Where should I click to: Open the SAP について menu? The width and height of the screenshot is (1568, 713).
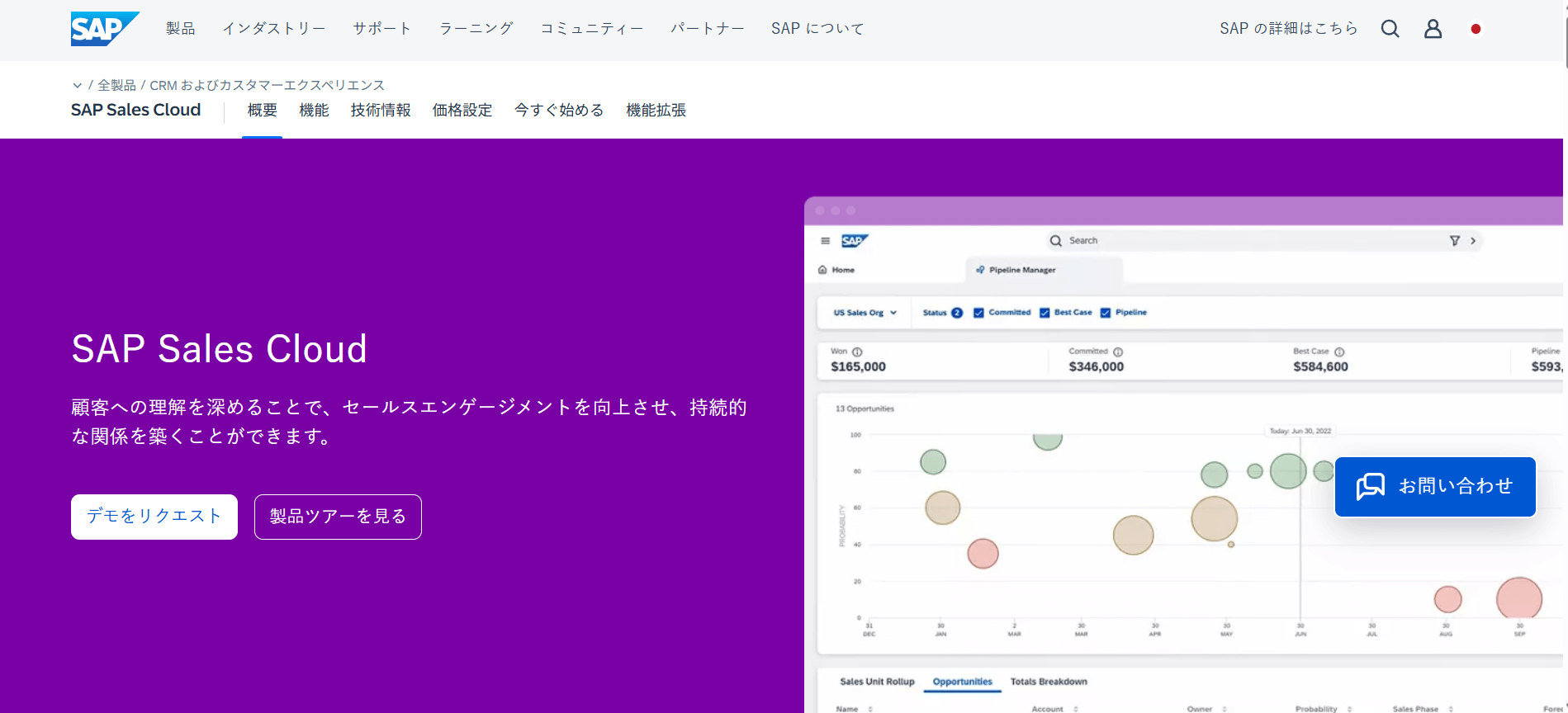817,29
